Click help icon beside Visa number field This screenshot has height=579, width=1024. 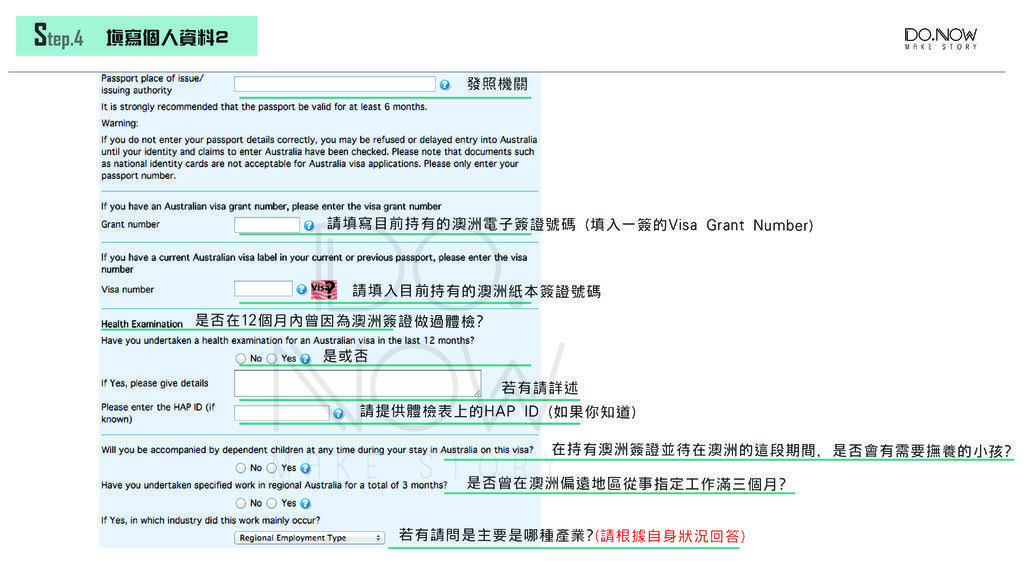[301, 289]
